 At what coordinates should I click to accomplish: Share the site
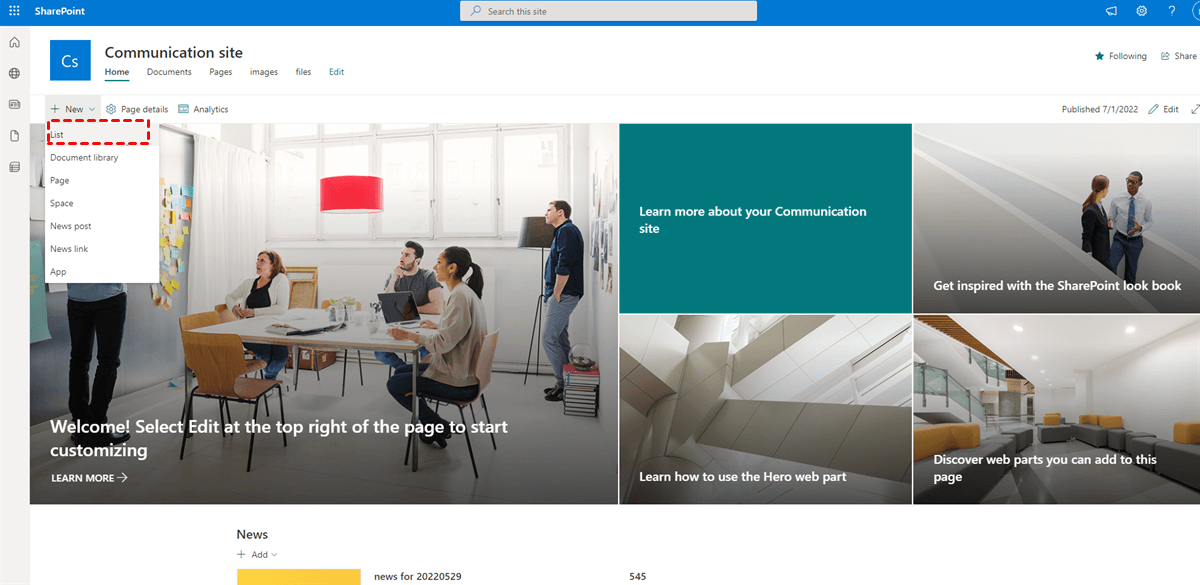click(x=1178, y=56)
